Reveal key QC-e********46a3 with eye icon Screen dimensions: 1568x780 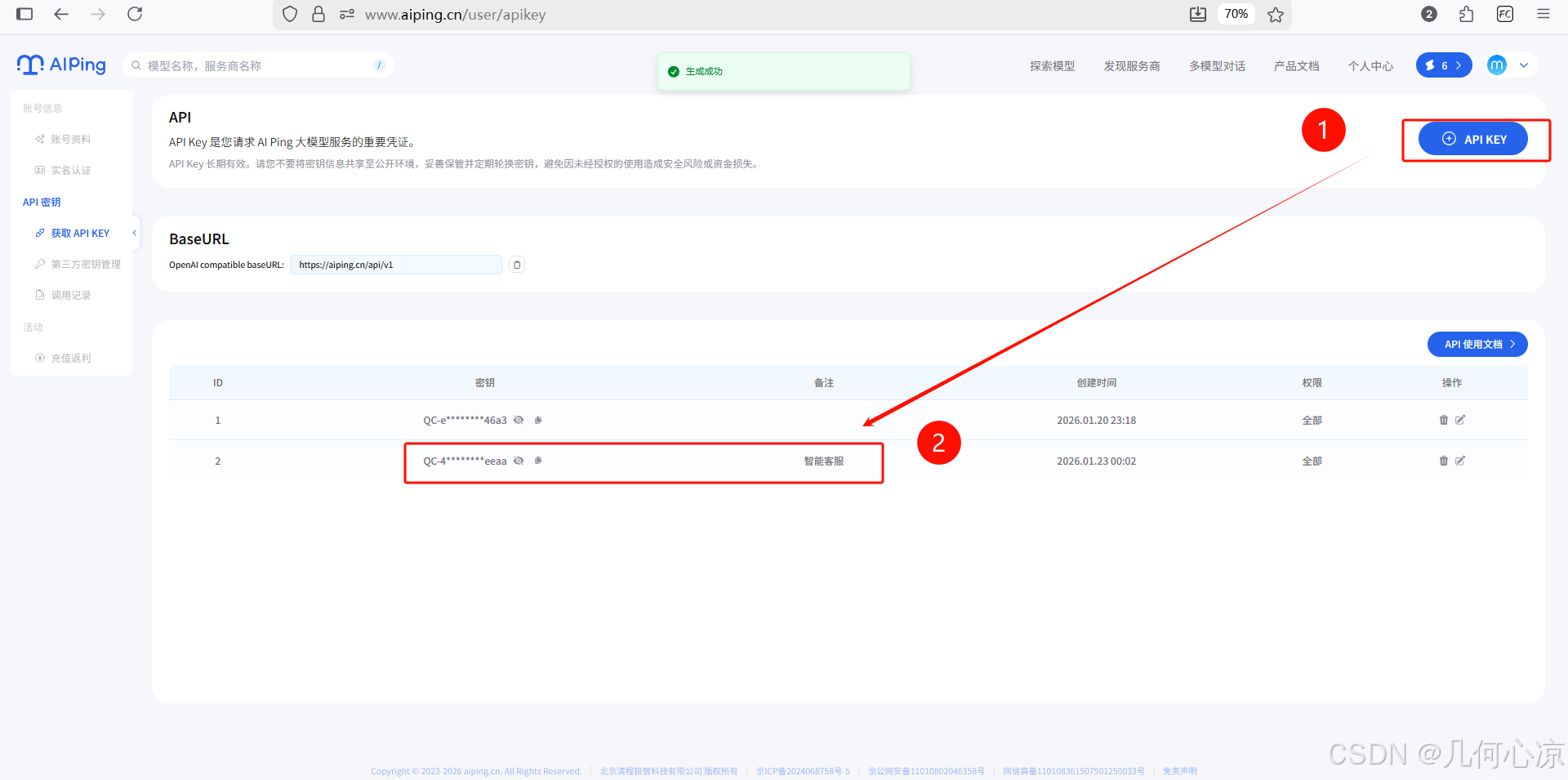(x=519, y=420)
